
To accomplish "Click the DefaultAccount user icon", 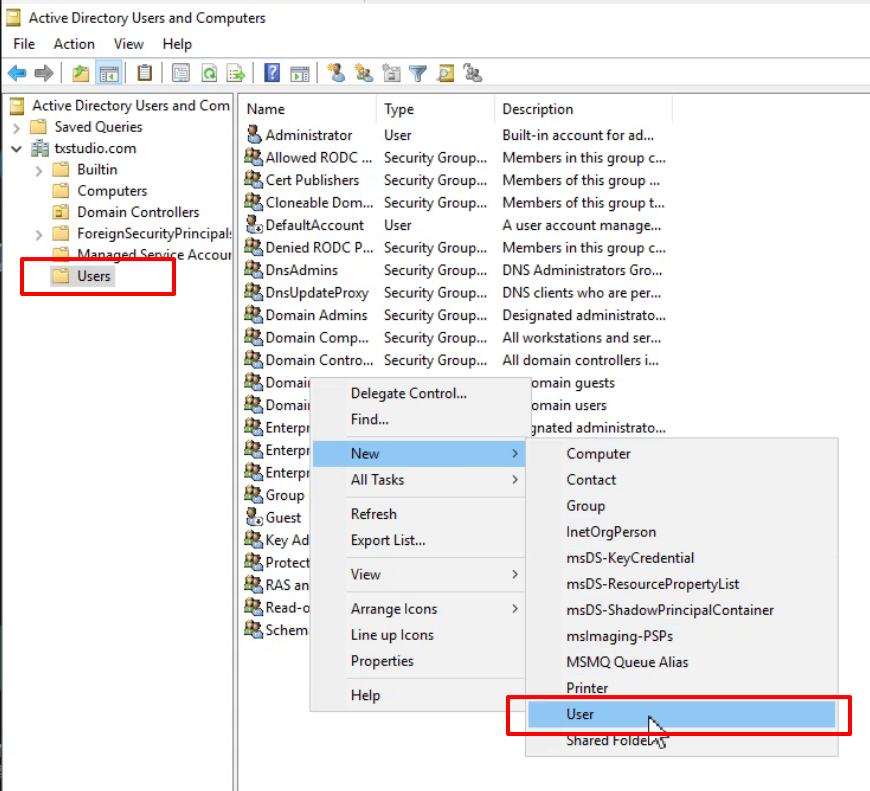I will pos(254,225).
